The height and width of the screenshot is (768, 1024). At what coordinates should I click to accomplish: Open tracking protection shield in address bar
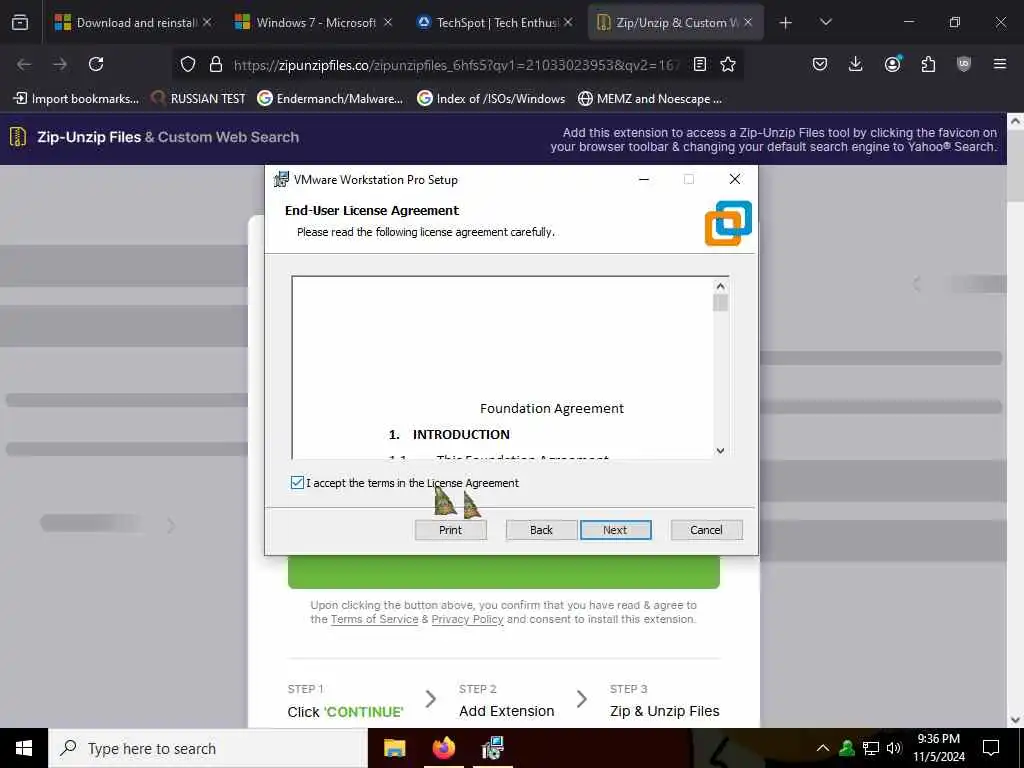188,64
